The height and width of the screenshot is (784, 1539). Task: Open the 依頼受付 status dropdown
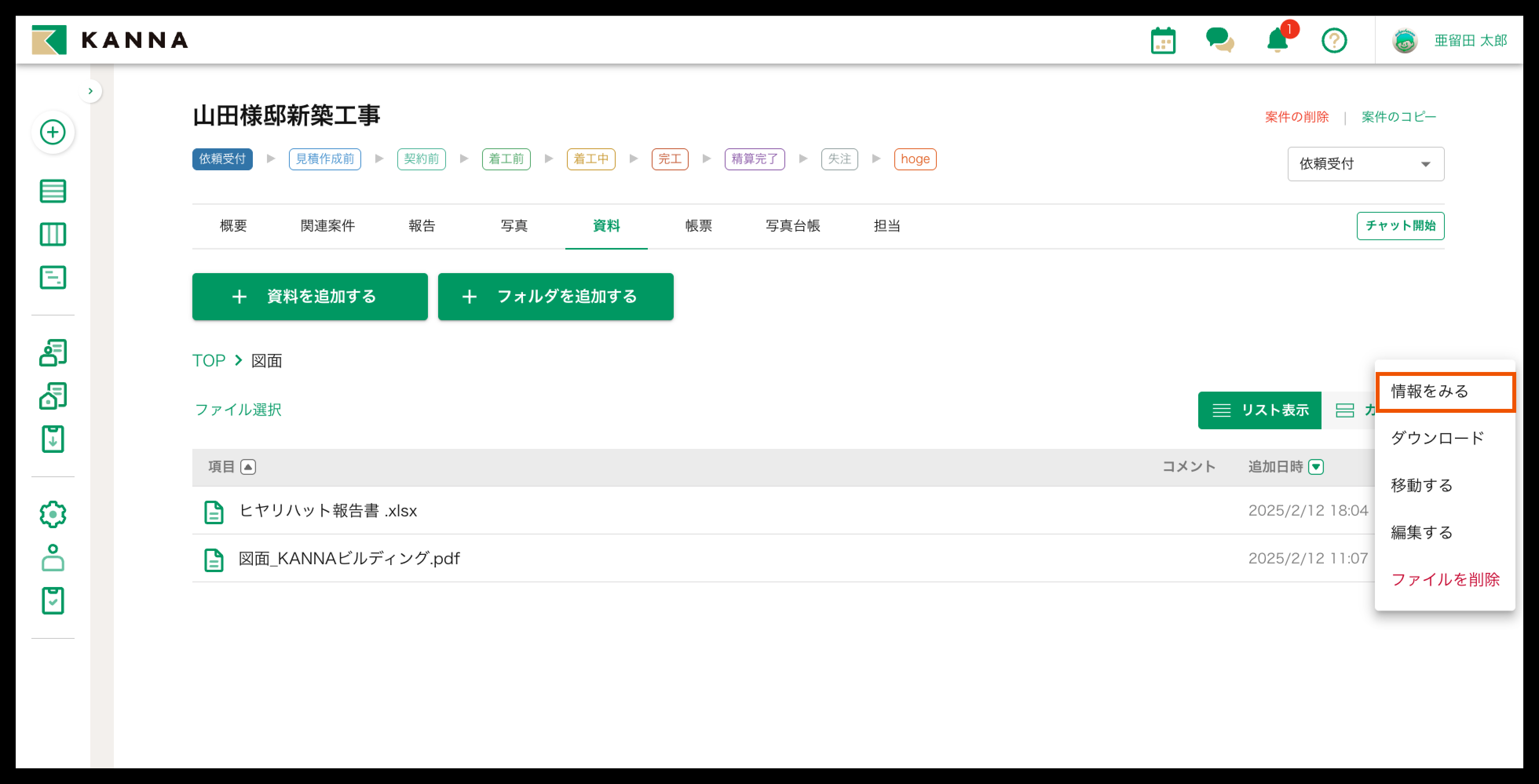[x=1365, y=164]
